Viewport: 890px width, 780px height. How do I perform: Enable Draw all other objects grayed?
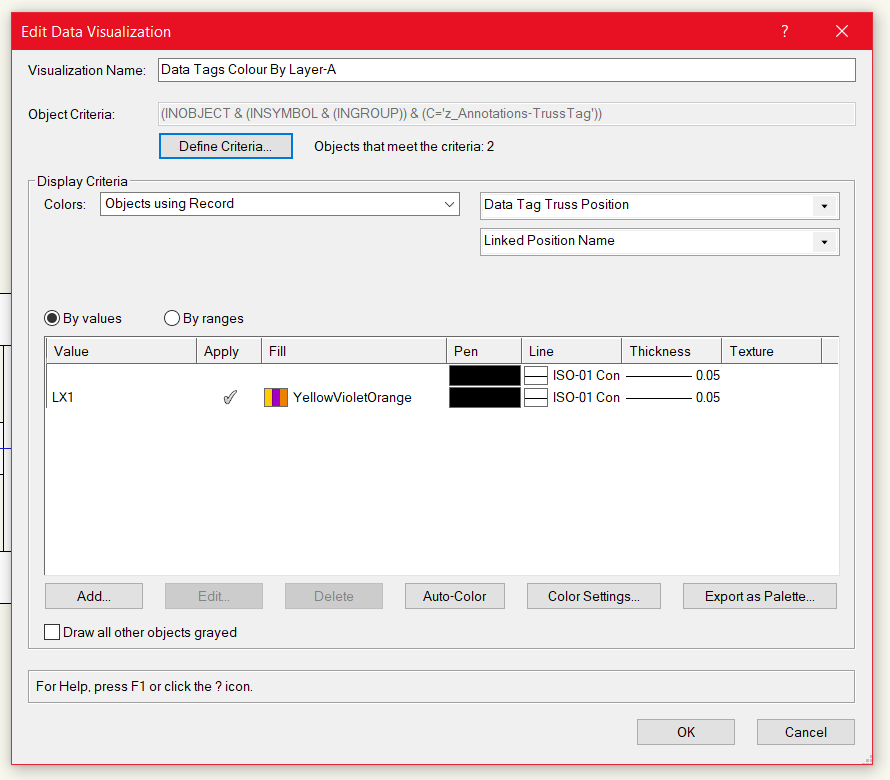pos(51,632)
